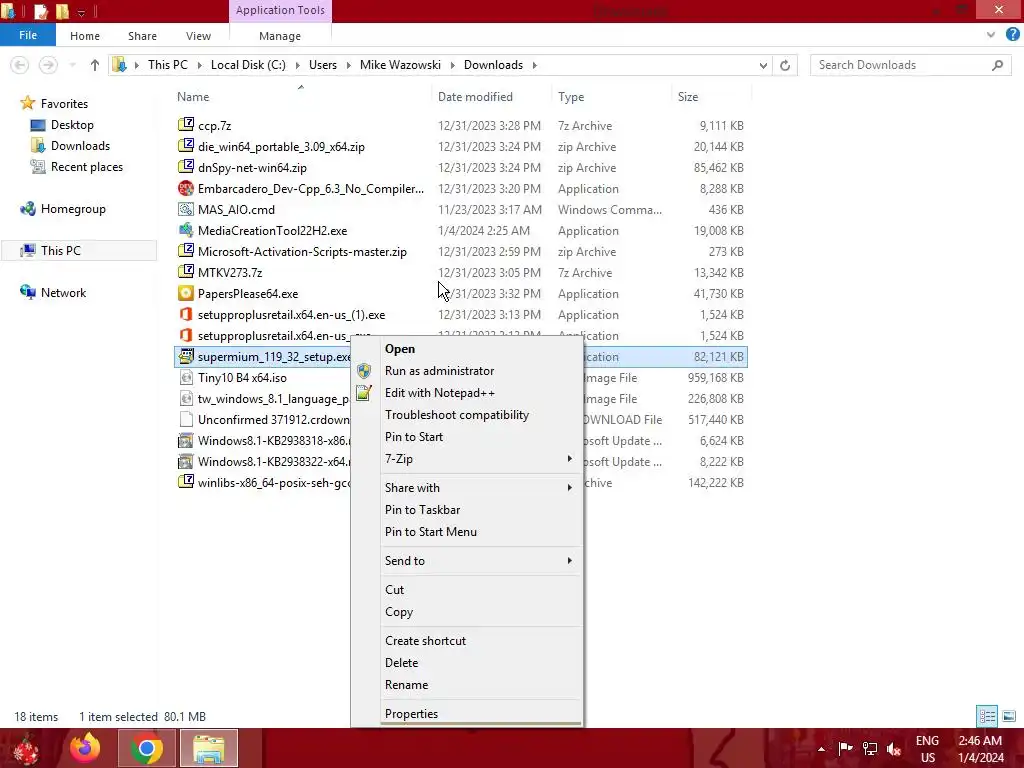1024x768 pixels.
Task: Select the Tiny10 B4 x64.iso disc icon
Action: coord(186,377)
